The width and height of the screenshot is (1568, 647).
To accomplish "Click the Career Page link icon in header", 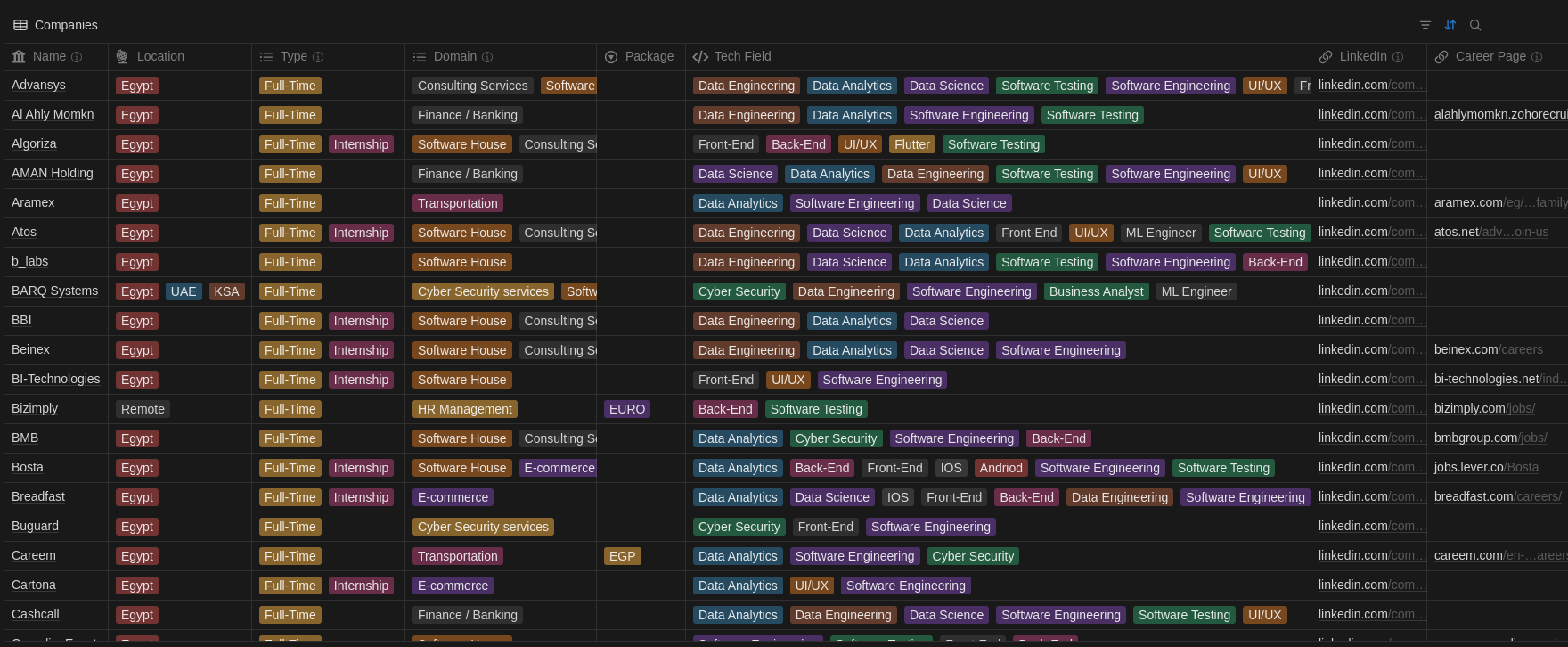I will [x=1441, y=57].
